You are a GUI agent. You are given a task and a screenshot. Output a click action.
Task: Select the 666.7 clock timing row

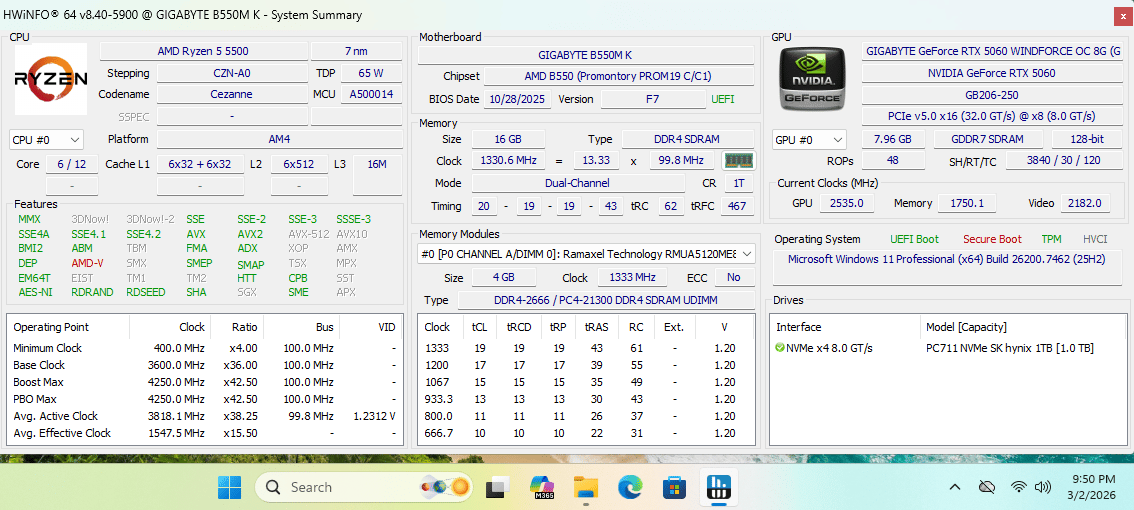tap(587, 433)
